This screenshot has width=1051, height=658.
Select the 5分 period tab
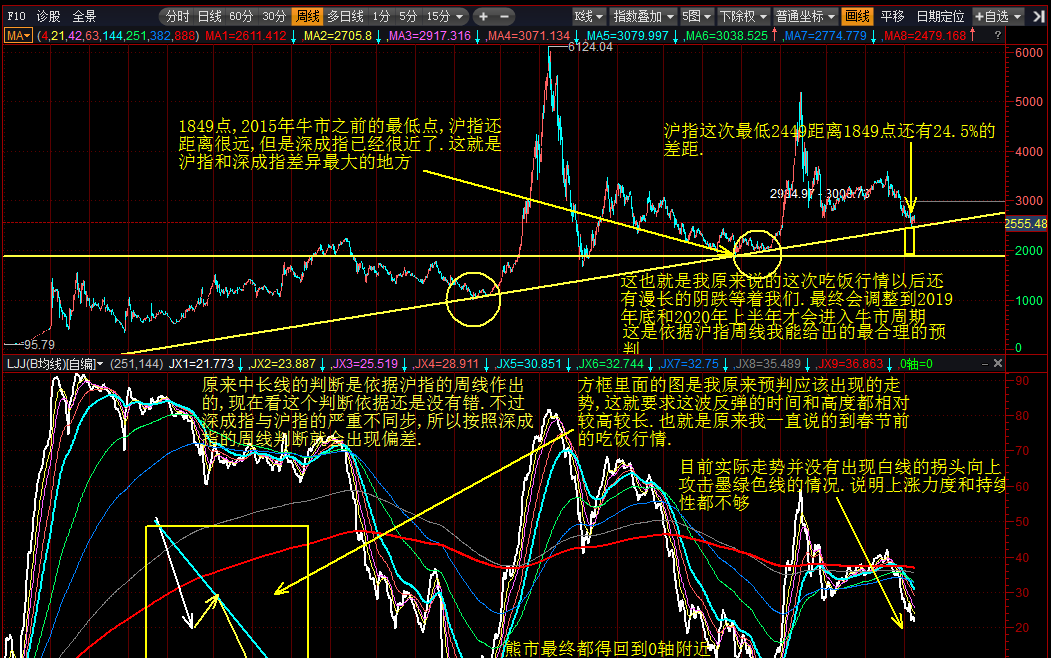(408, 16)
